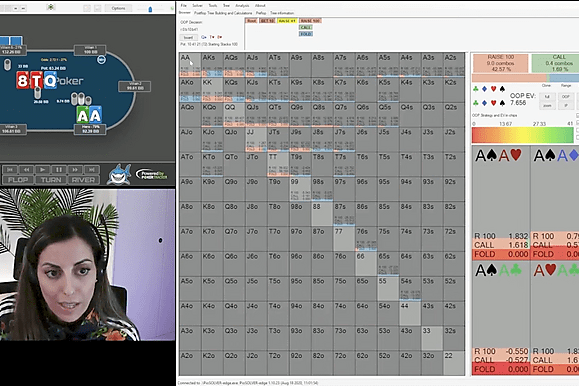Viewport: 579px width, 386px height.
Task: Select the Hero seat box
Action: pos(90,129)
